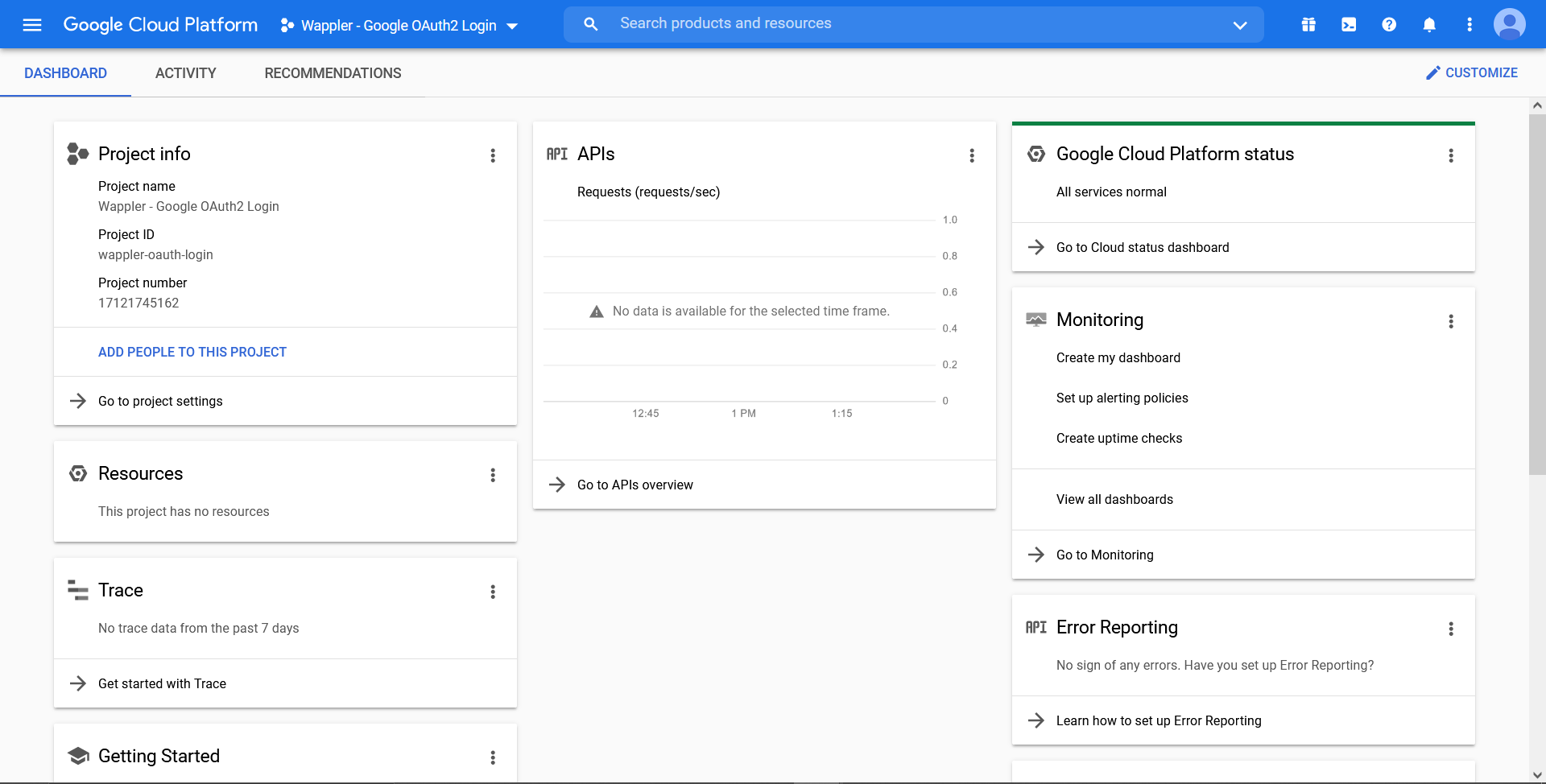Click Go to APIs overview
Screen dimensions: 1546x784
(635, 485)
